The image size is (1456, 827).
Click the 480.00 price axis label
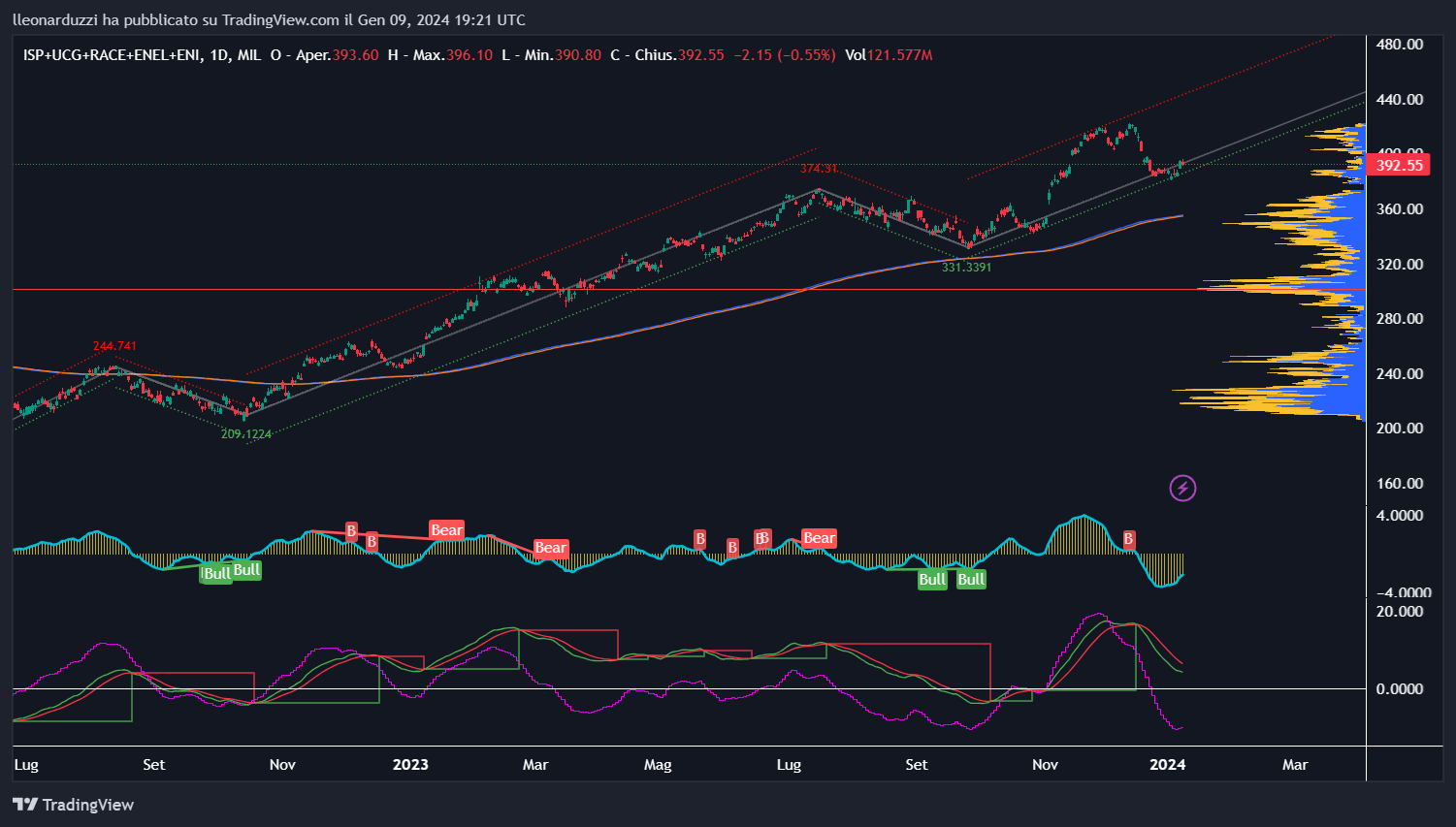[1400, 45]
